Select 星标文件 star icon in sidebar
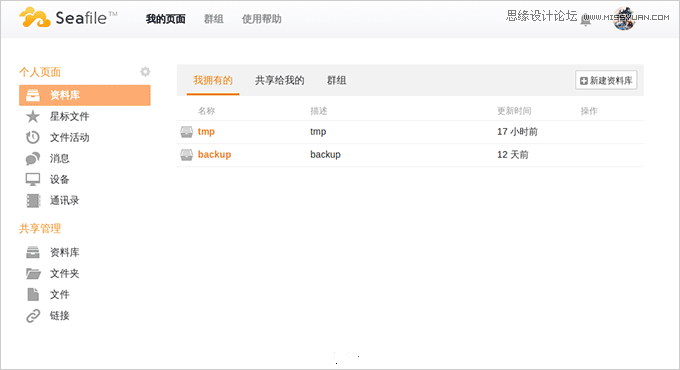This screenshot has width=680, height=370. point(33,116)
